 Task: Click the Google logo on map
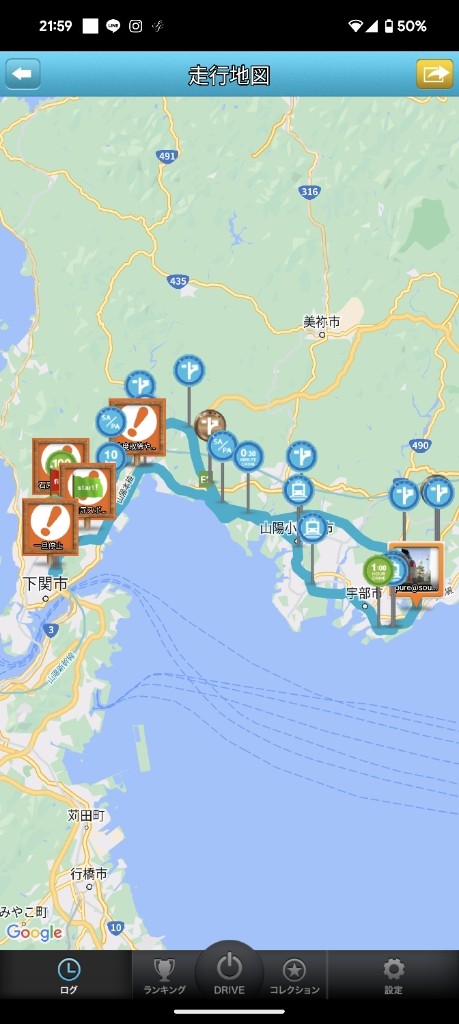[x=35, y=933]
